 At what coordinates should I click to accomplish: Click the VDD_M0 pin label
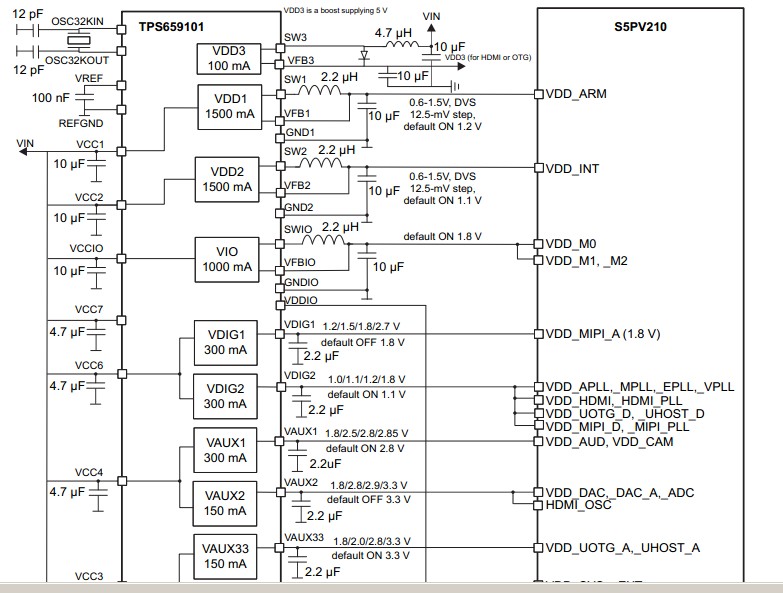pos(571,244)
